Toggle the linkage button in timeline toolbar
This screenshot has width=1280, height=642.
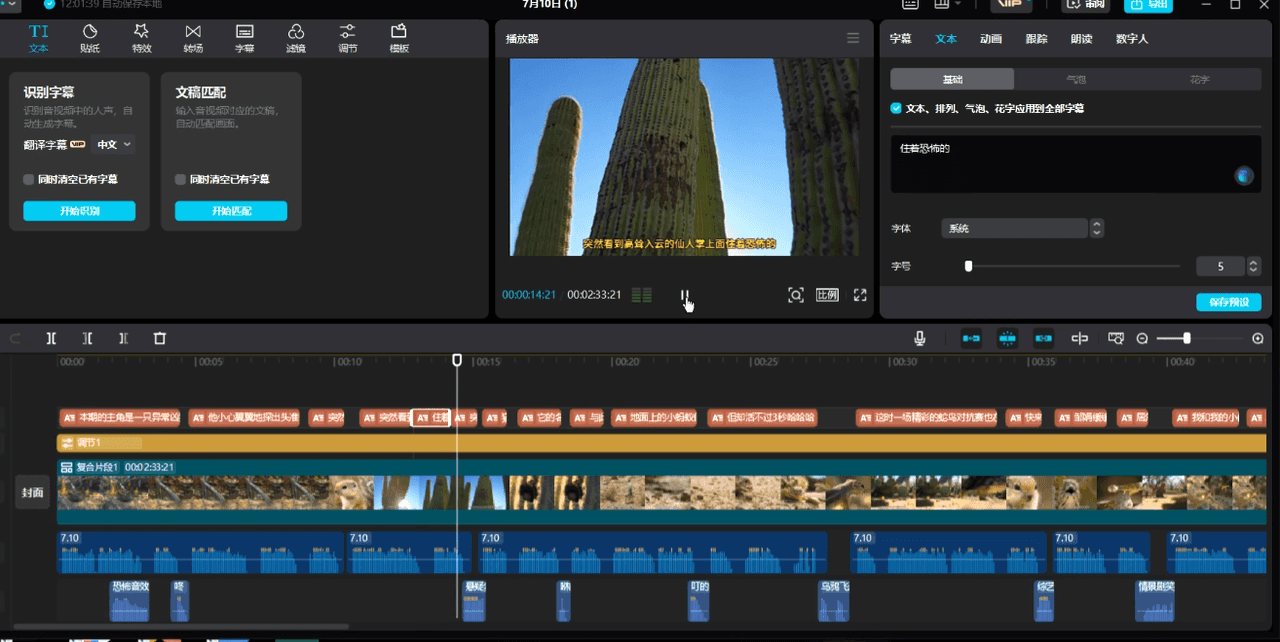1044,339
